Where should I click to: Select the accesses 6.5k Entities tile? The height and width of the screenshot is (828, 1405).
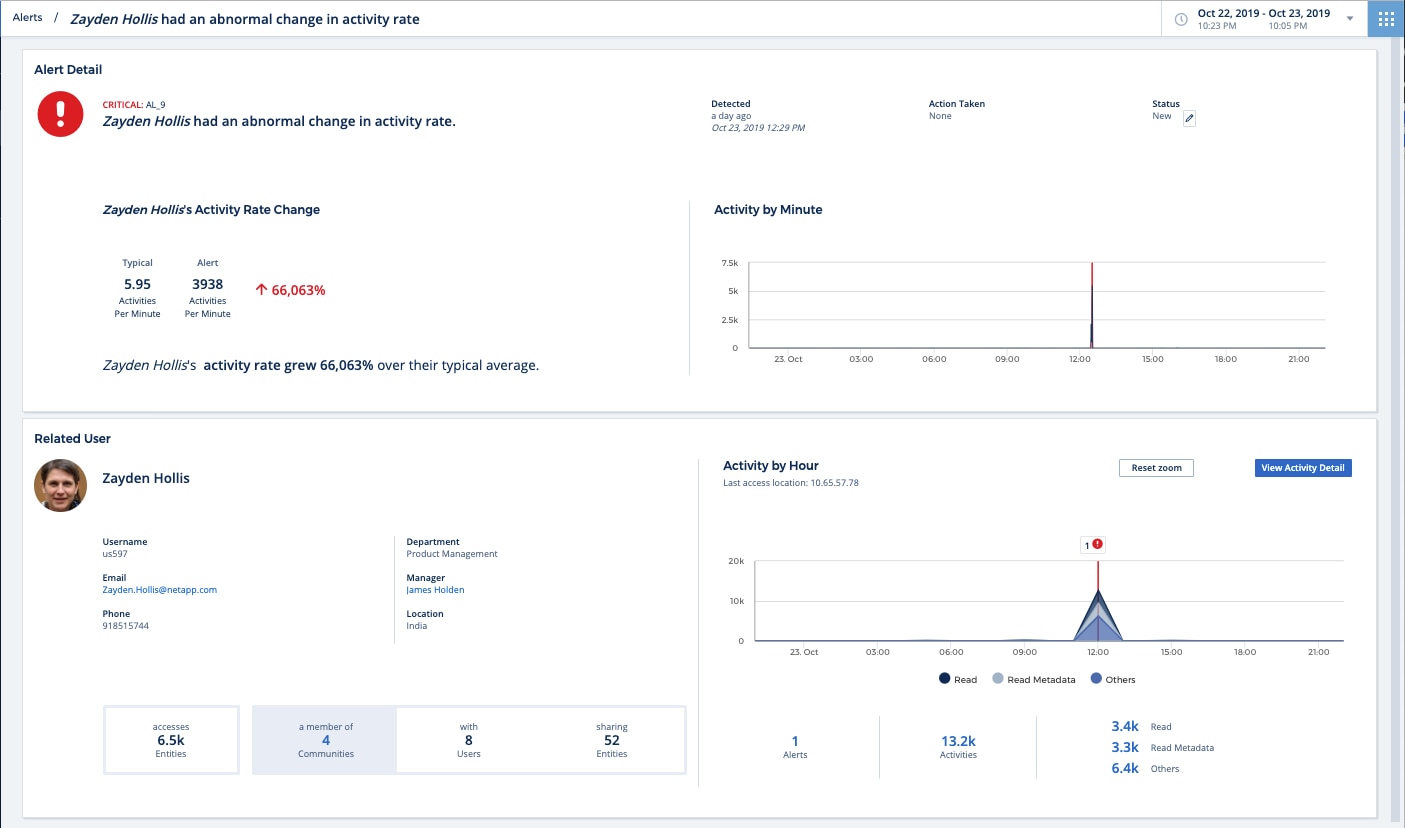[171, 740]
